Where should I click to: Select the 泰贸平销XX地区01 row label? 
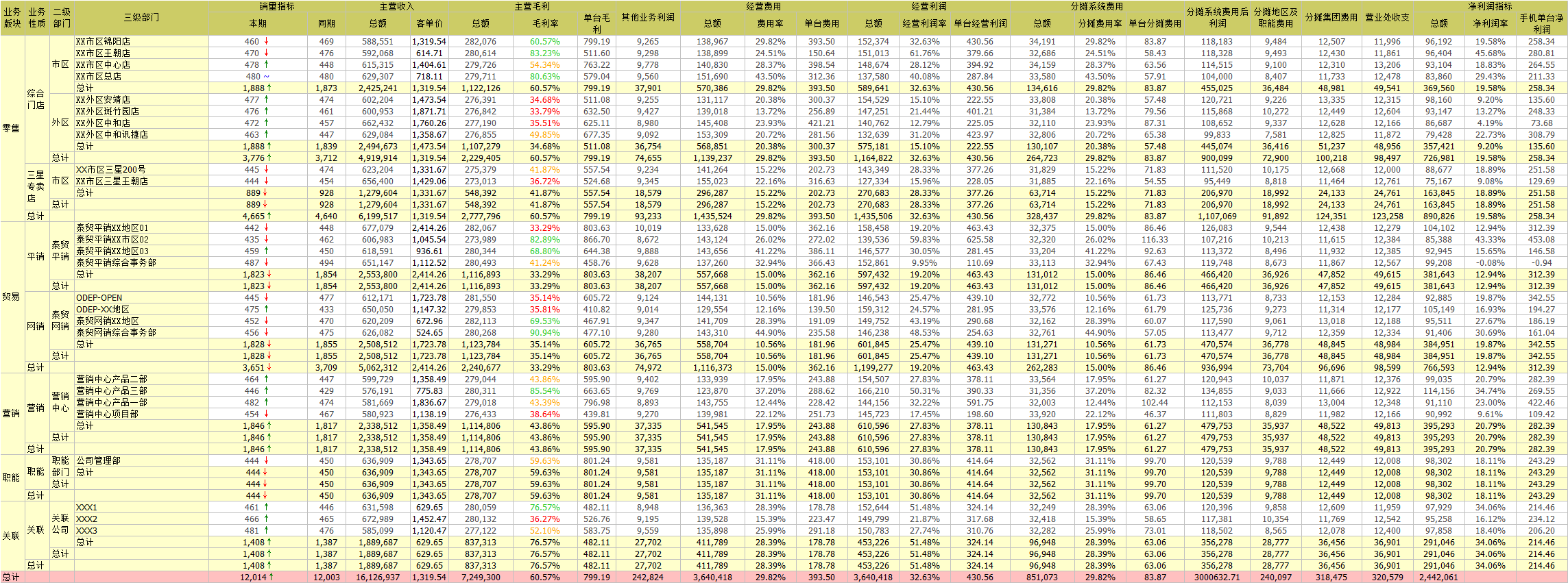click(x=112, y=228)
